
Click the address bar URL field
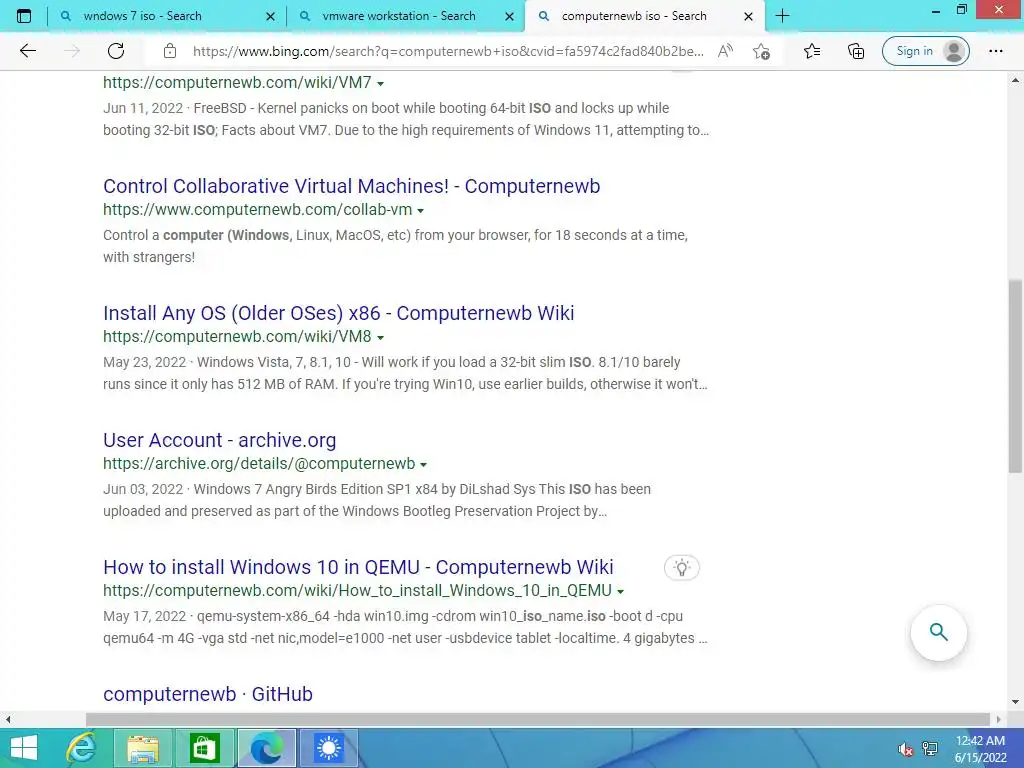pos(448,51)
